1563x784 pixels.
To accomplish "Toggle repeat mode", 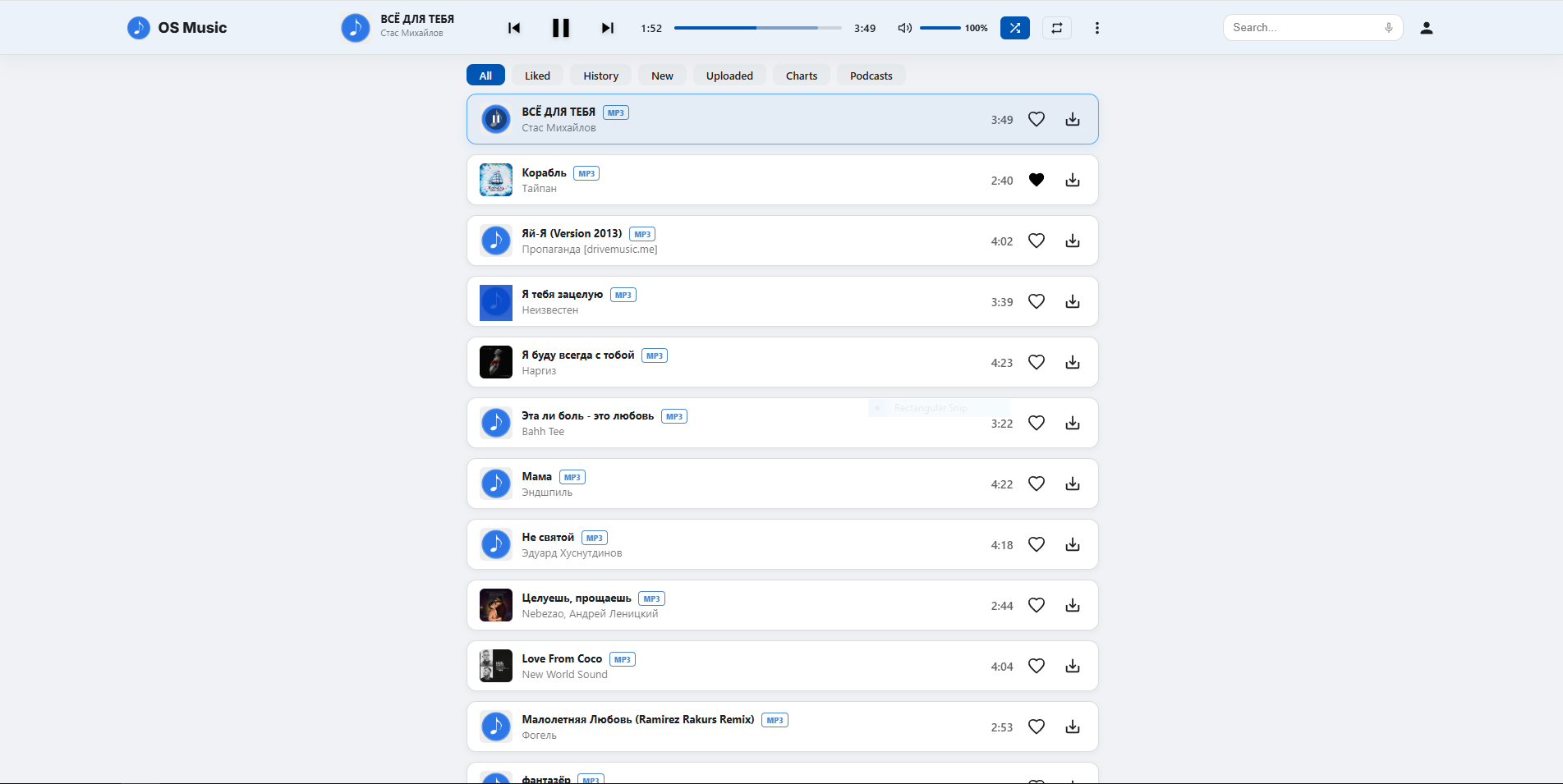I will [1057, 28].
